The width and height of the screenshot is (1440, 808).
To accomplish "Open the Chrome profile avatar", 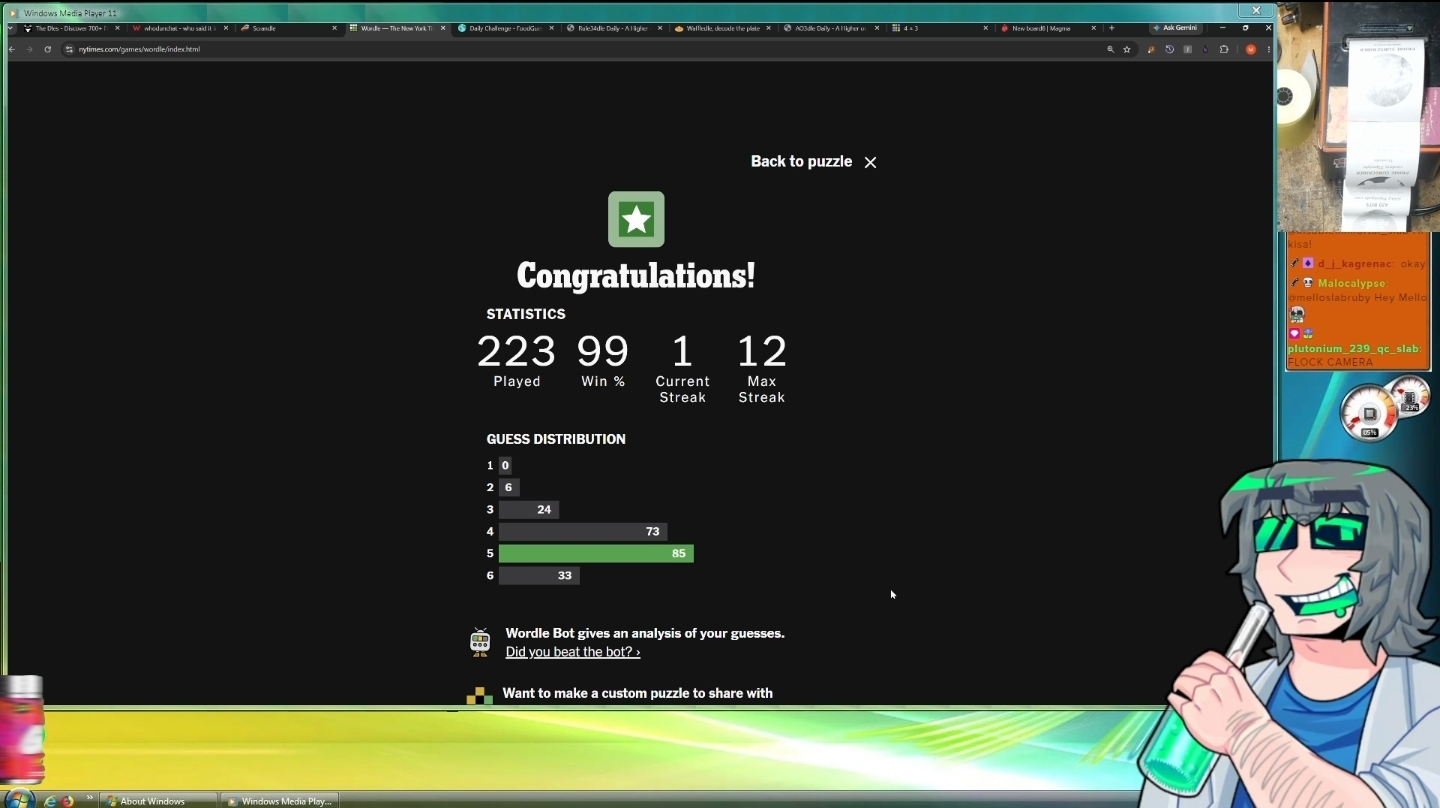I will pos(1250,49).
